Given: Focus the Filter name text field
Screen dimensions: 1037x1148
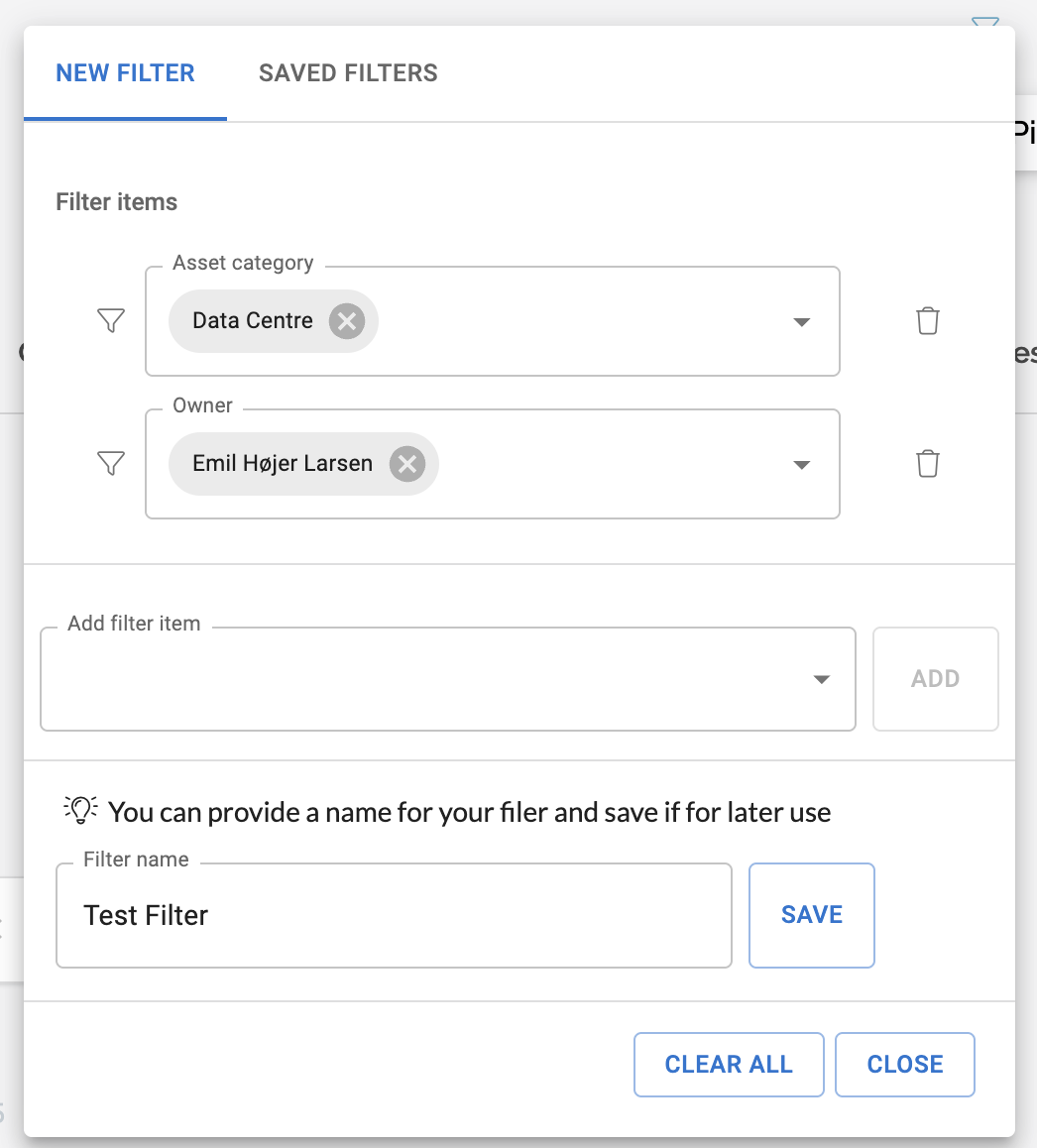Looking at the screenshot, I should coord(394,915).
